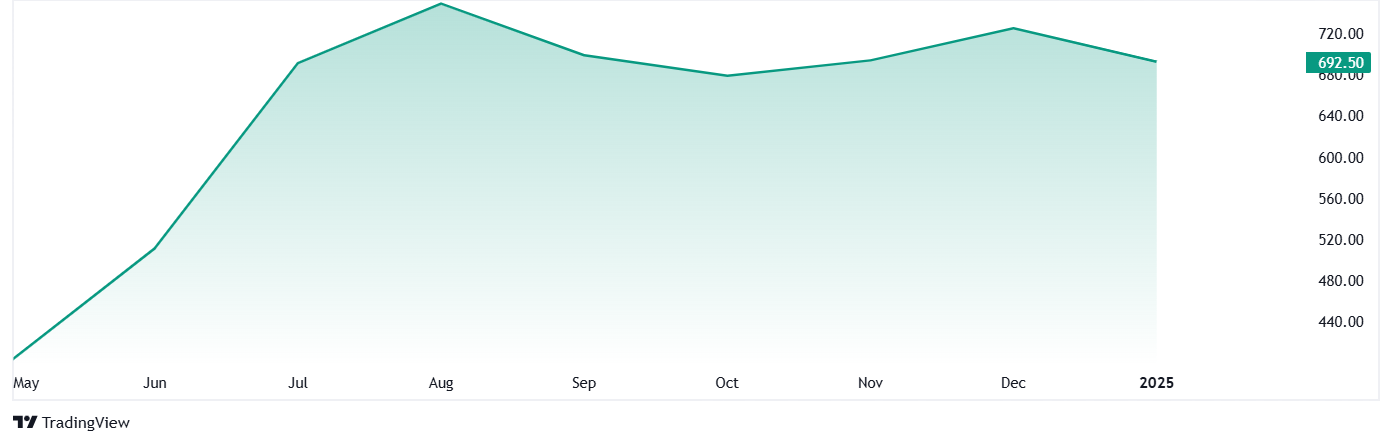Screen dimensions: 1392x444
Task: Select the 600.00 price axis value
Action: 1340,158
